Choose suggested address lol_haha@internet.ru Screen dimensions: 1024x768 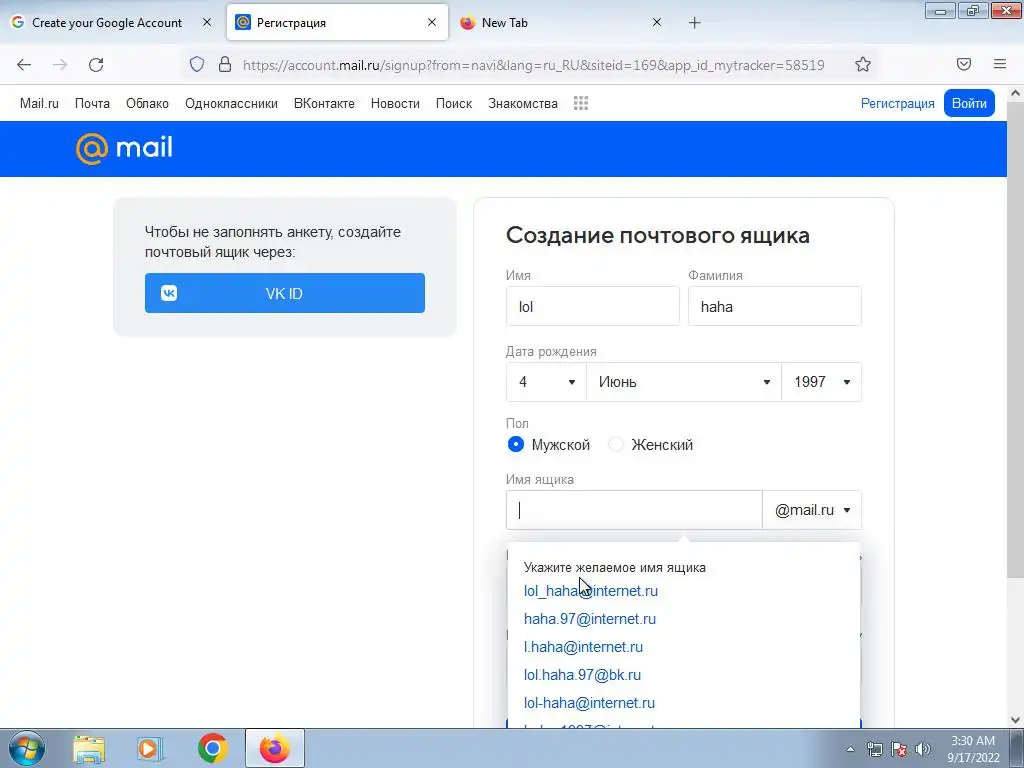pyautogui.click(x=591, y=591)
